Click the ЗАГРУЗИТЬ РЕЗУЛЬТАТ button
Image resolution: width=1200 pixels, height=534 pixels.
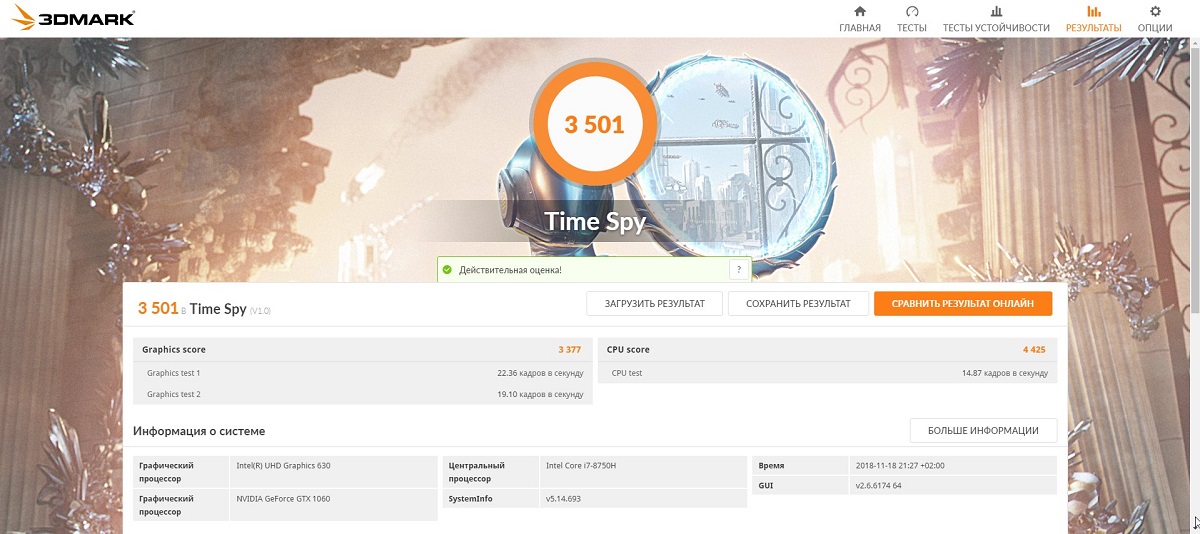pyautogui.click(x=654, y=304)
